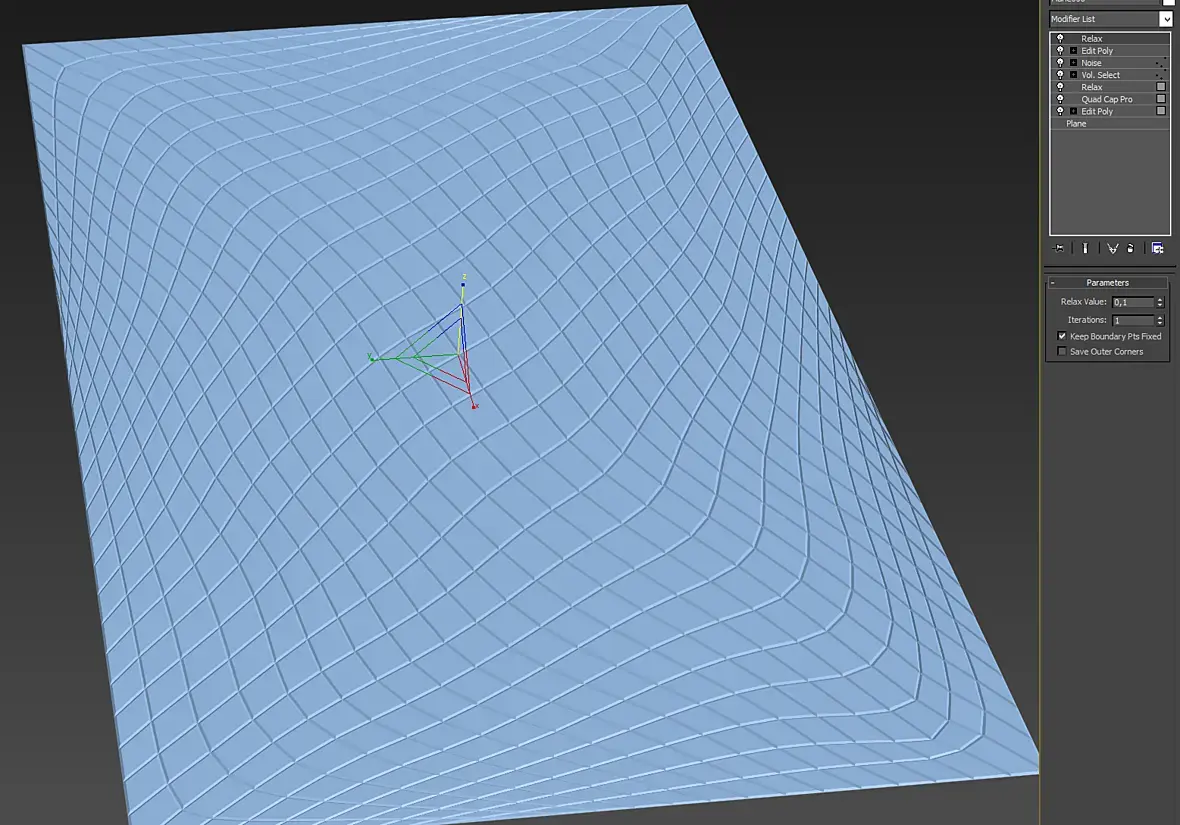Toggle the lightbulb of Edit Poly above Plane
Image resolution: width=1180 pixels, height=825 pixels.
[1060, 111]
